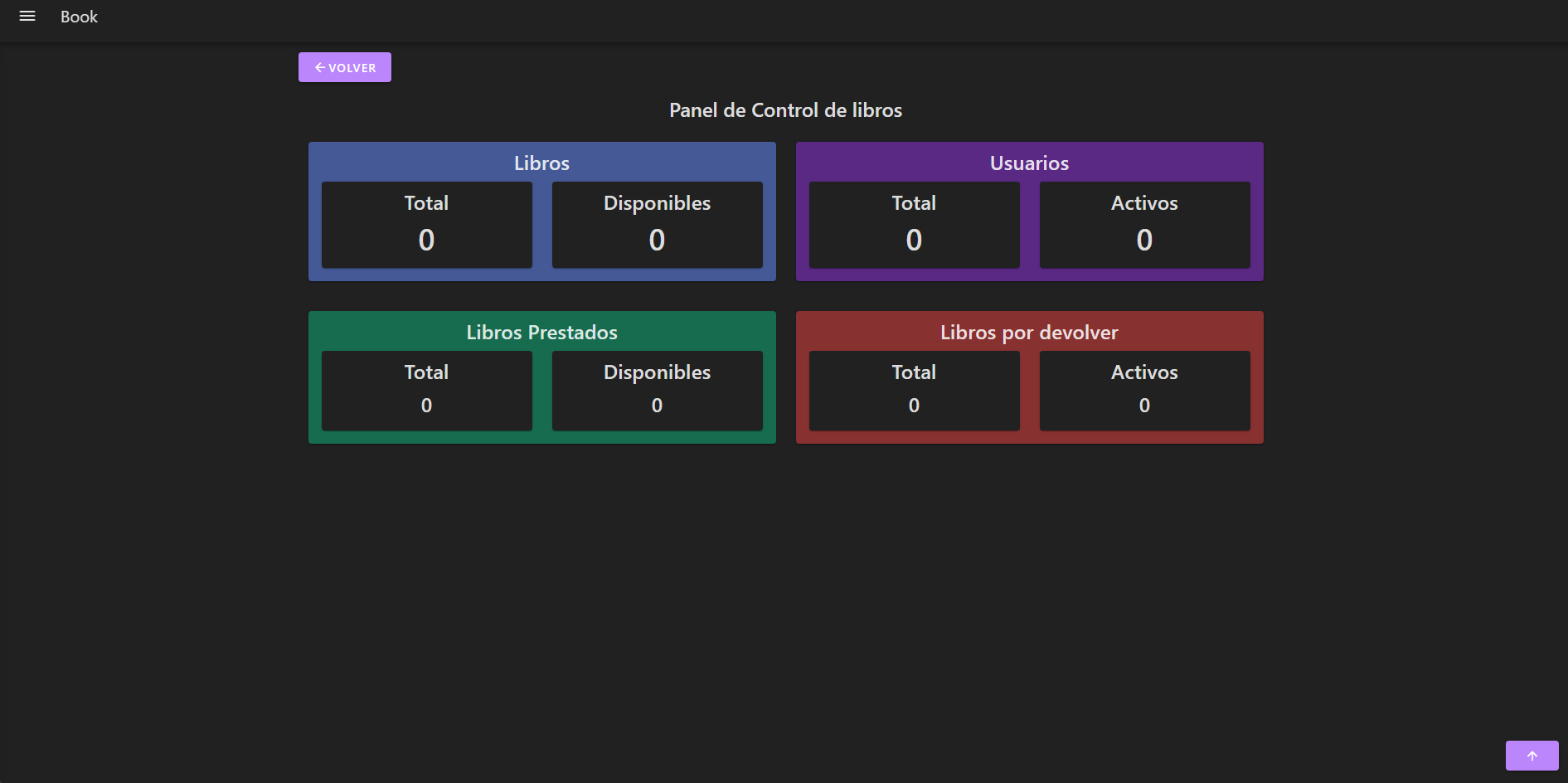Click the Book app title

(79, 17)
